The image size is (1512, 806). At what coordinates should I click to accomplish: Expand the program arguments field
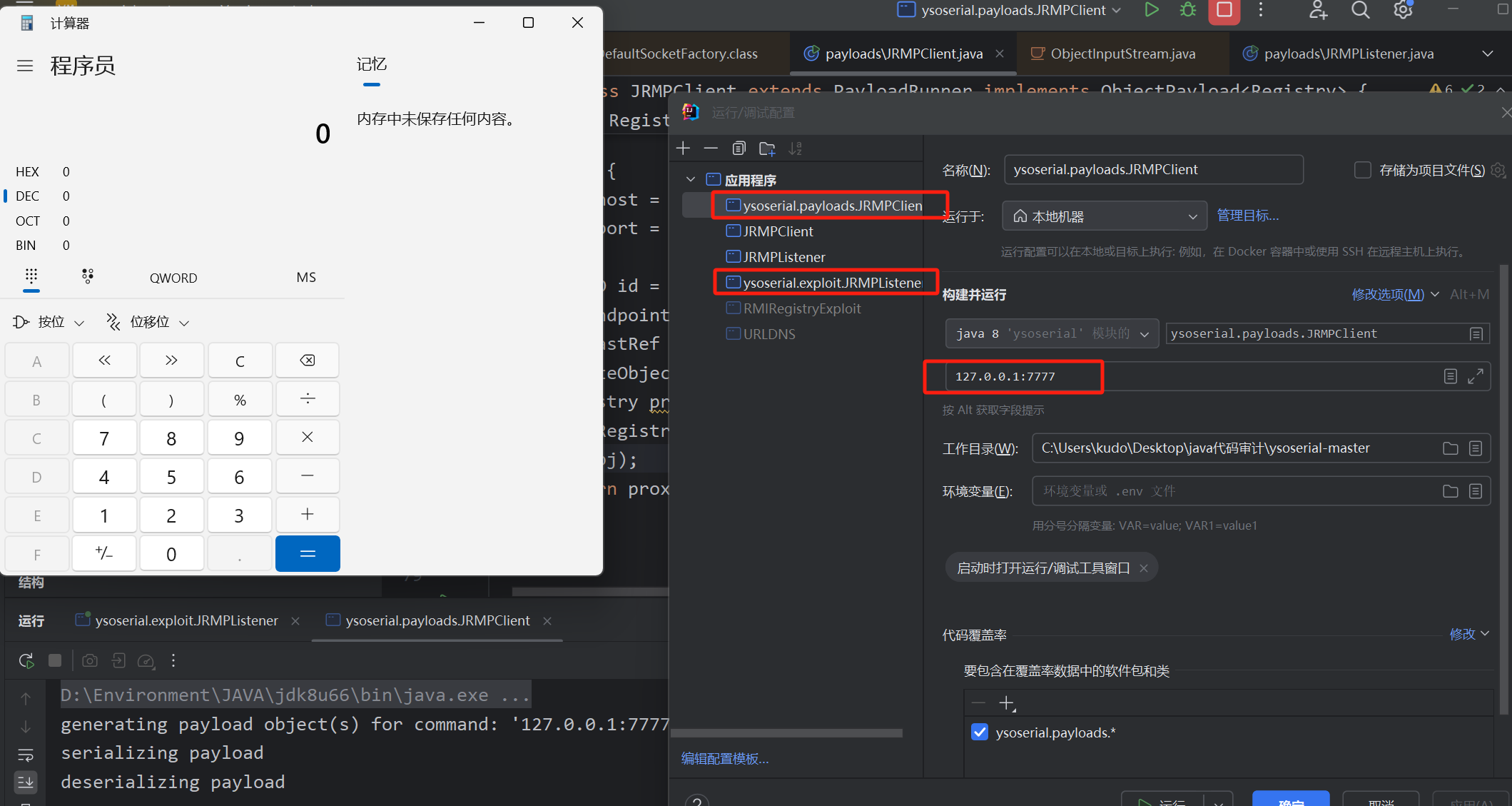coord(1476,376)
